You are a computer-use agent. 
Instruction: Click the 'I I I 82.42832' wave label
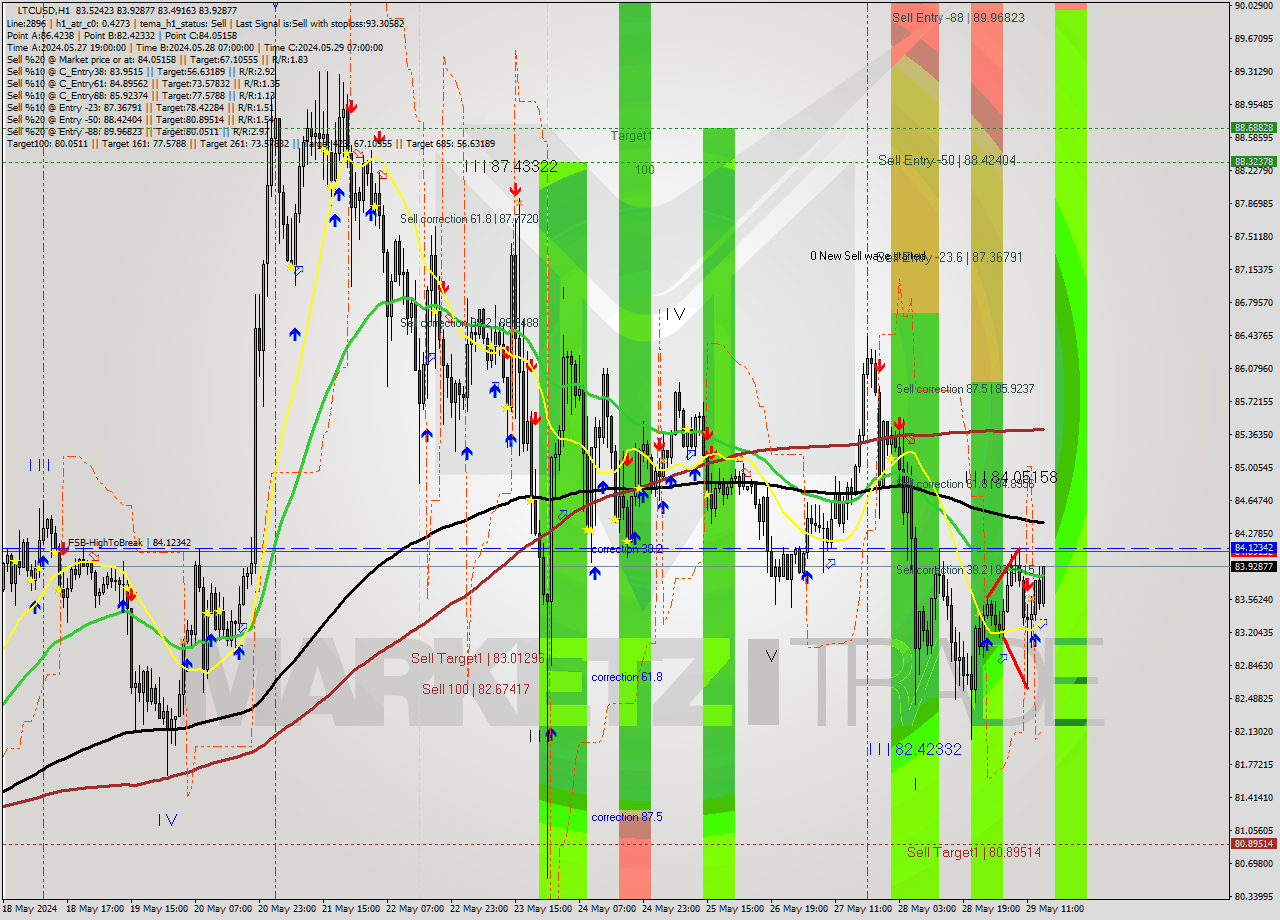[x=914, y=749]
